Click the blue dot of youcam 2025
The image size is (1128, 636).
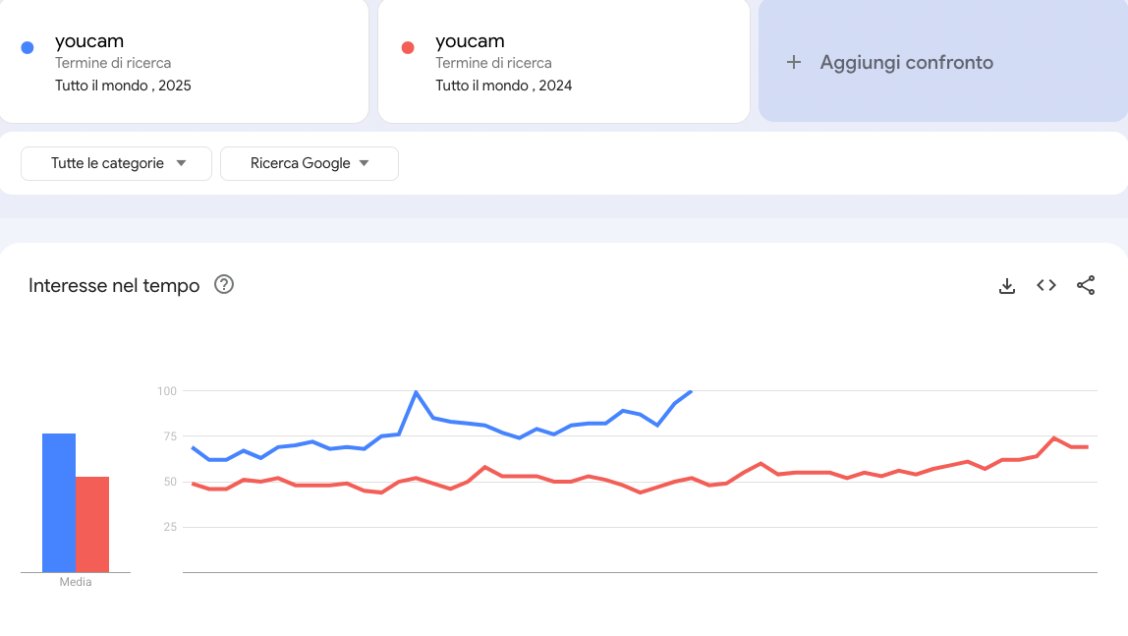tap(27, 47)
